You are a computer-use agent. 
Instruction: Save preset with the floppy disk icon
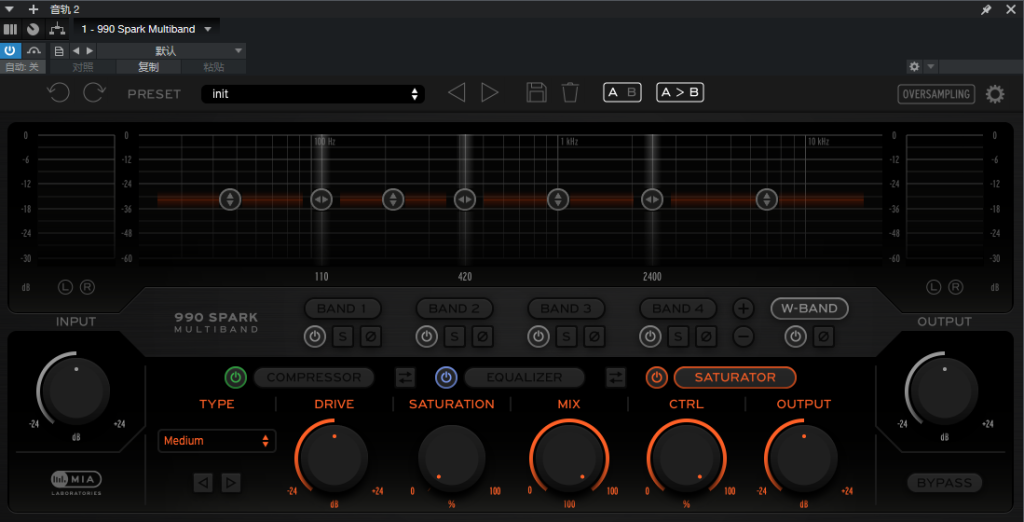[x=536, y=93]
